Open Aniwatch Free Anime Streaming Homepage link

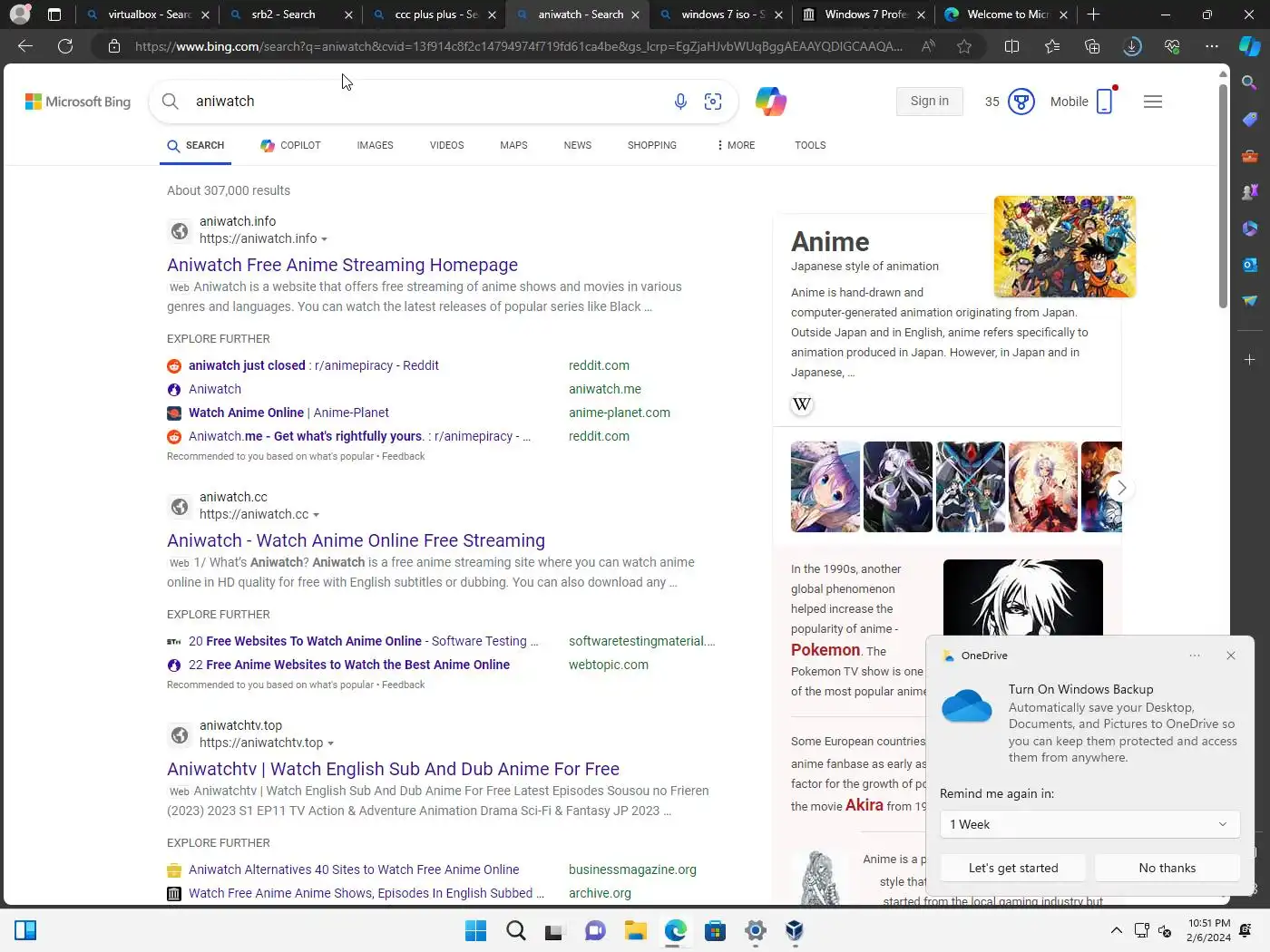[342, 265]
